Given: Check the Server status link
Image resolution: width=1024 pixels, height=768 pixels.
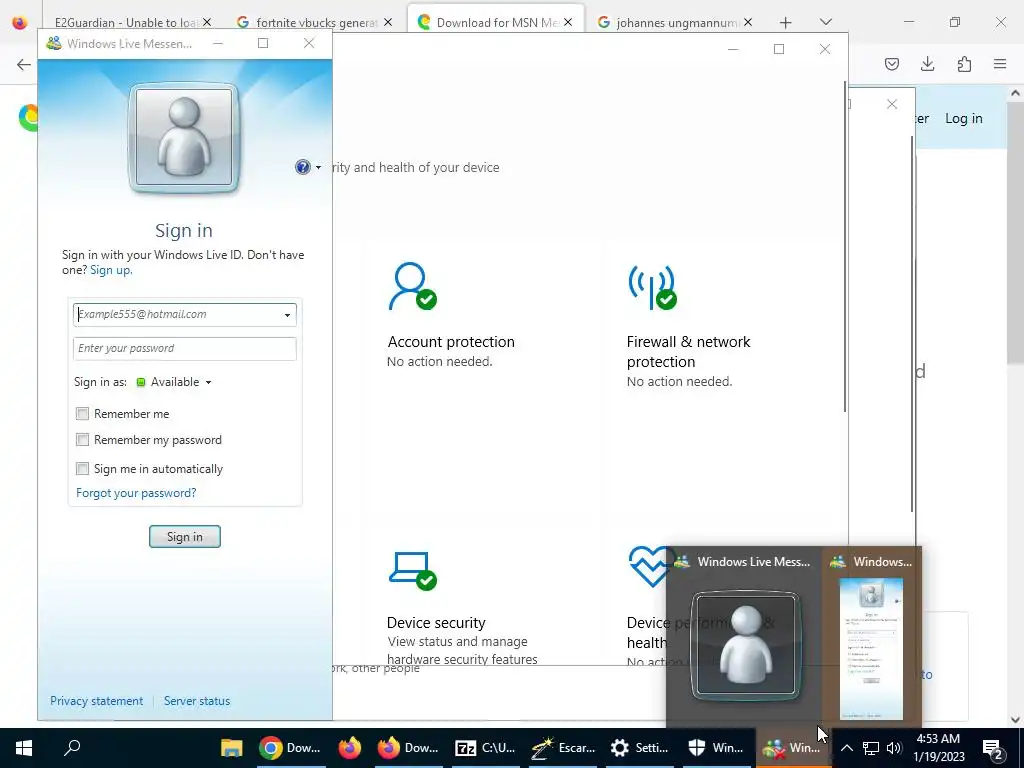Looking at the screenshot, I should coord(197,701).
